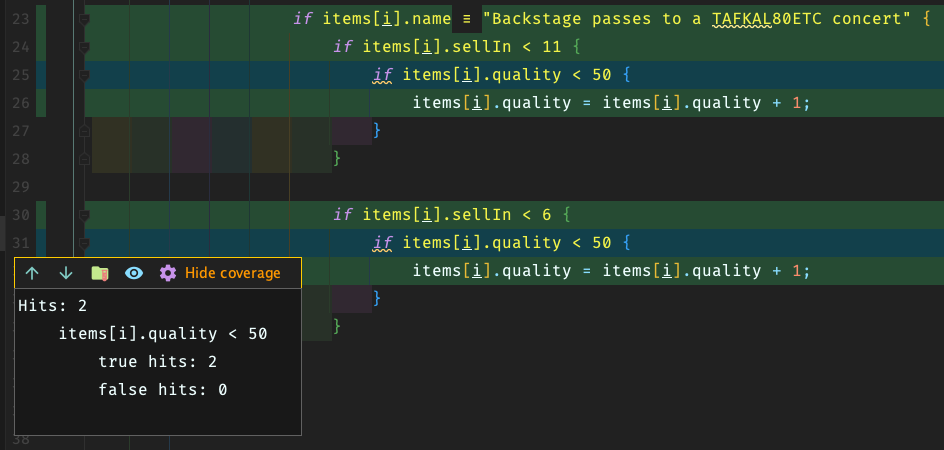The image size is (944, 450).
Task: Click blue coverage marker beside line 25
Action: [x=41, y=75]
